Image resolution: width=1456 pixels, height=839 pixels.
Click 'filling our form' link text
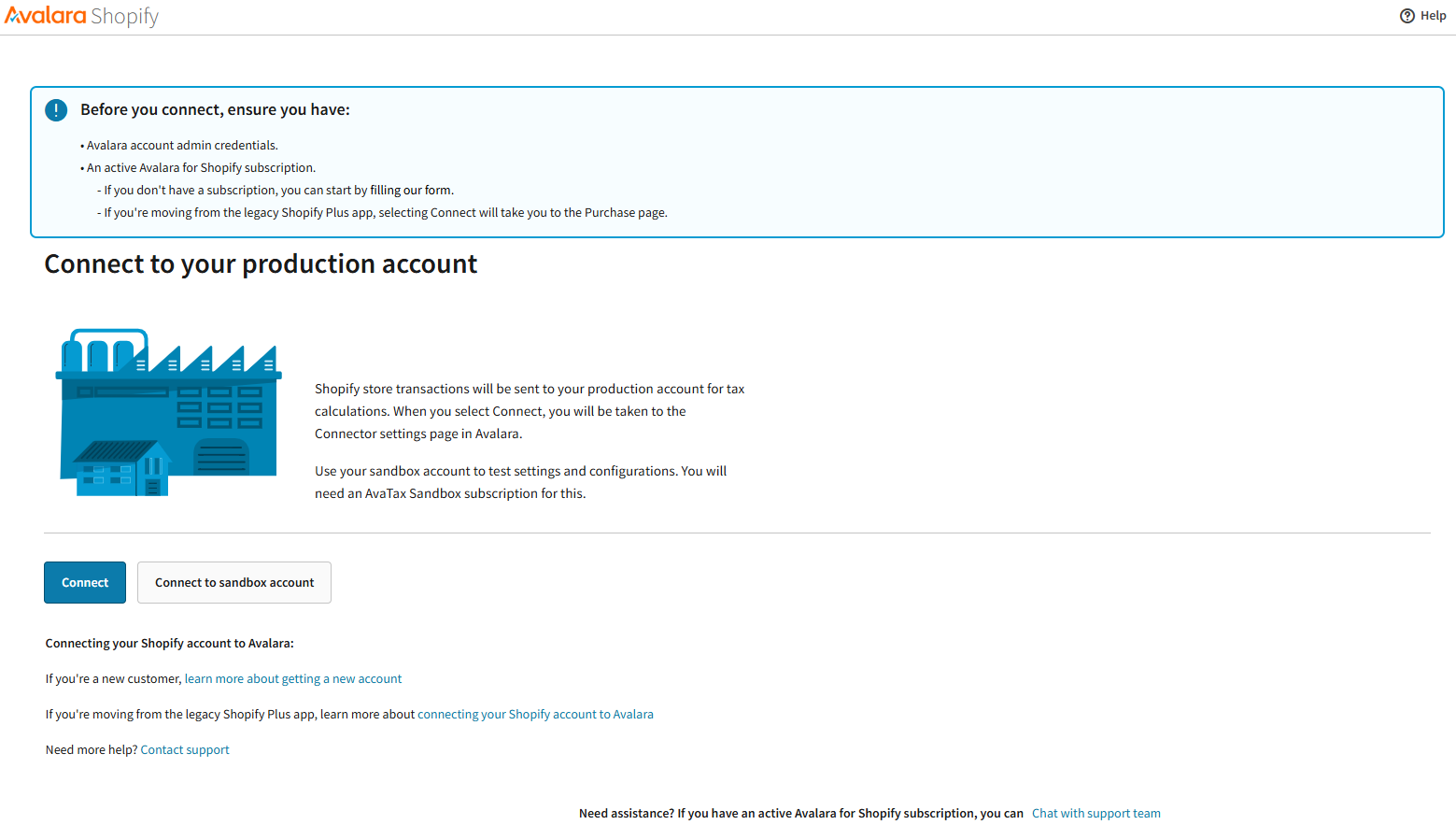[x=411, y=191]
